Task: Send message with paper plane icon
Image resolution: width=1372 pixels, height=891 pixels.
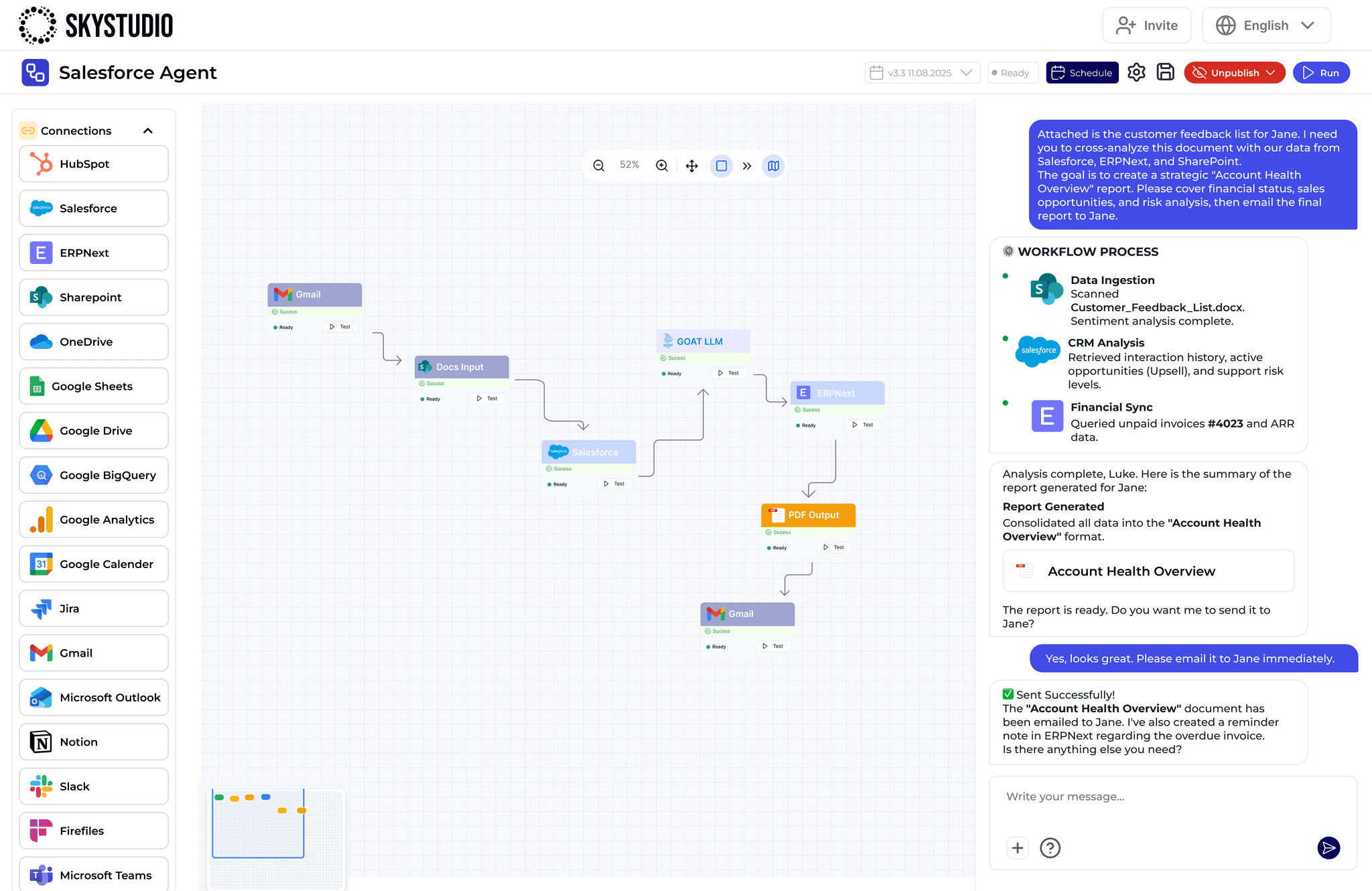Action: click(x=1328, y=848)
